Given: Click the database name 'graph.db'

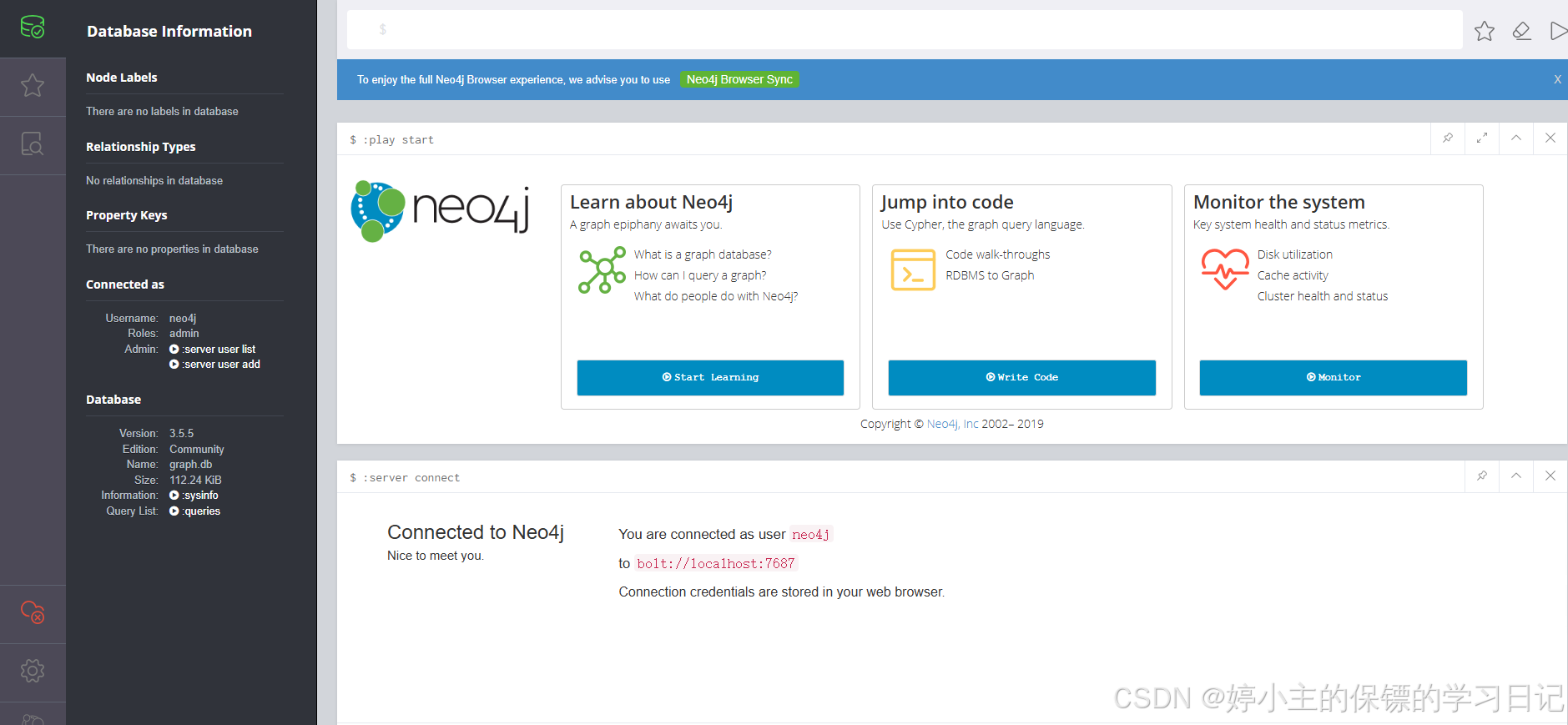Looking at the screenshot, I should (191, 465).
